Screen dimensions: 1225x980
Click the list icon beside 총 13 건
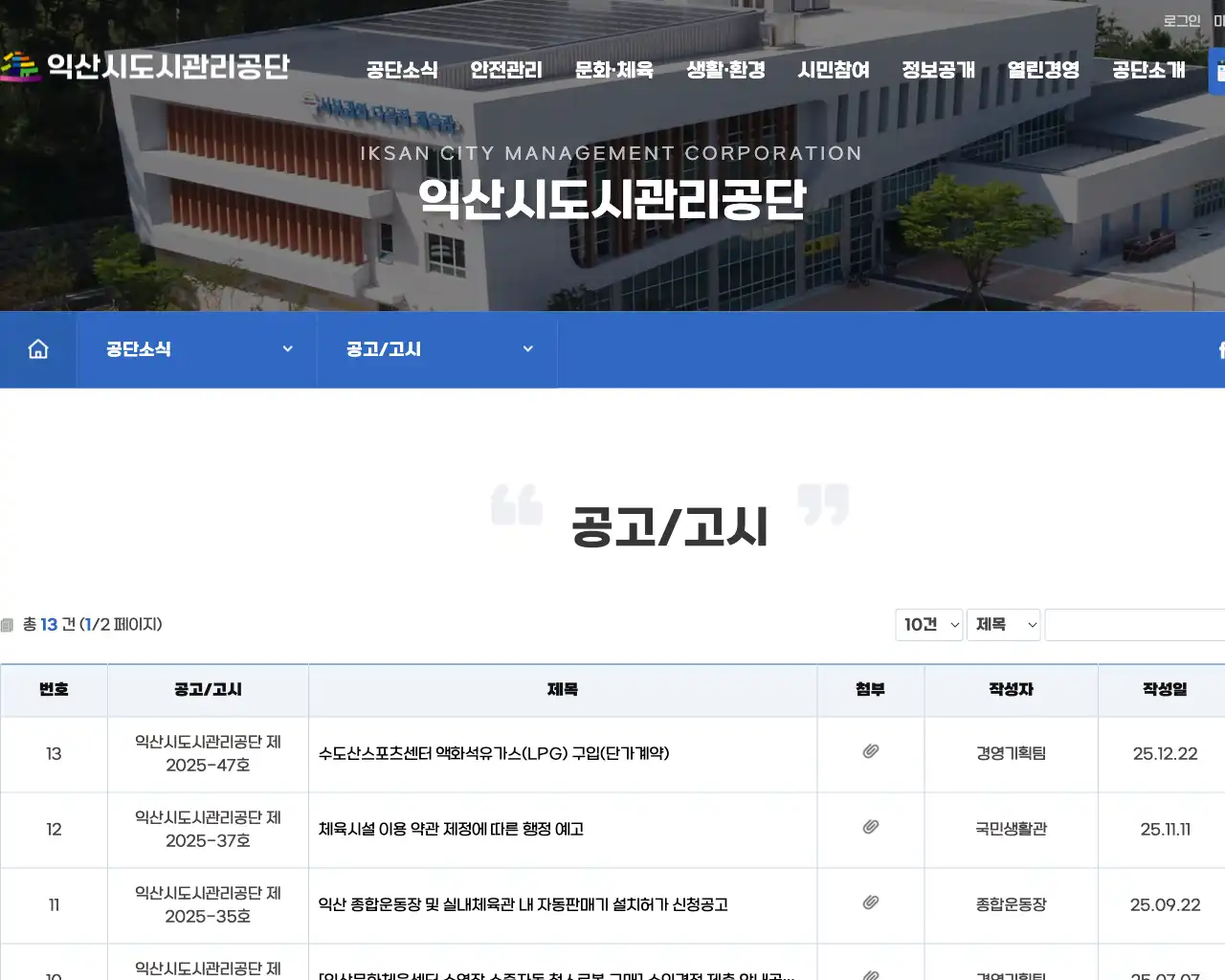(11, 624)
